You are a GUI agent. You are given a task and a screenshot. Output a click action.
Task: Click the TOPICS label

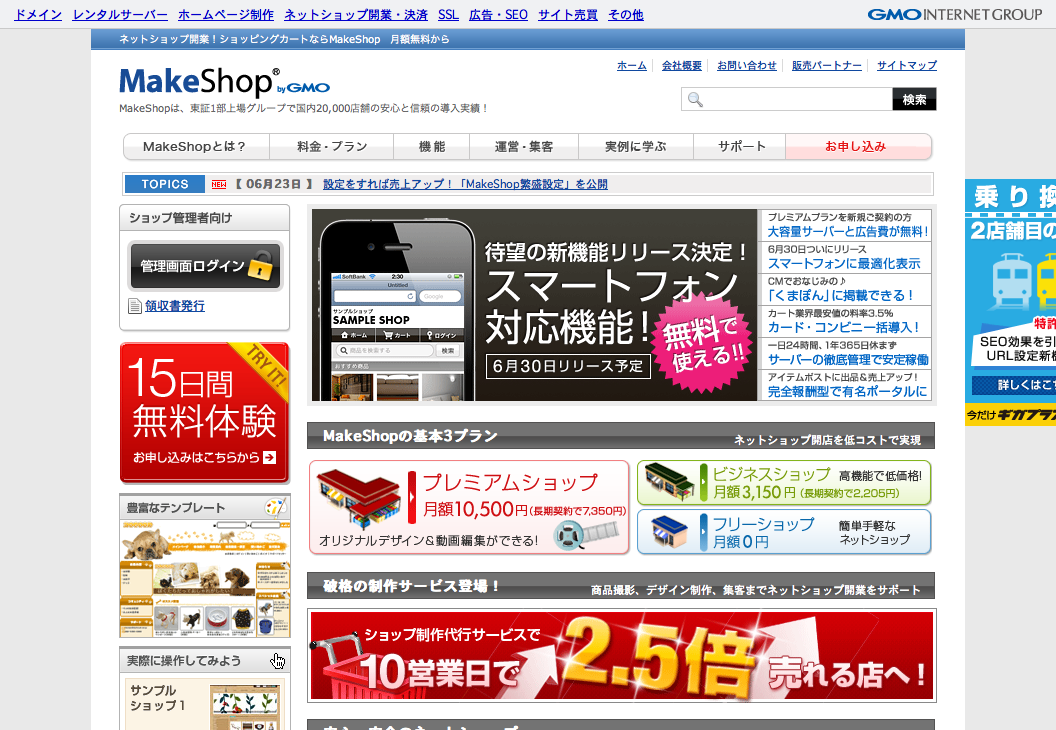click(164, 185)
